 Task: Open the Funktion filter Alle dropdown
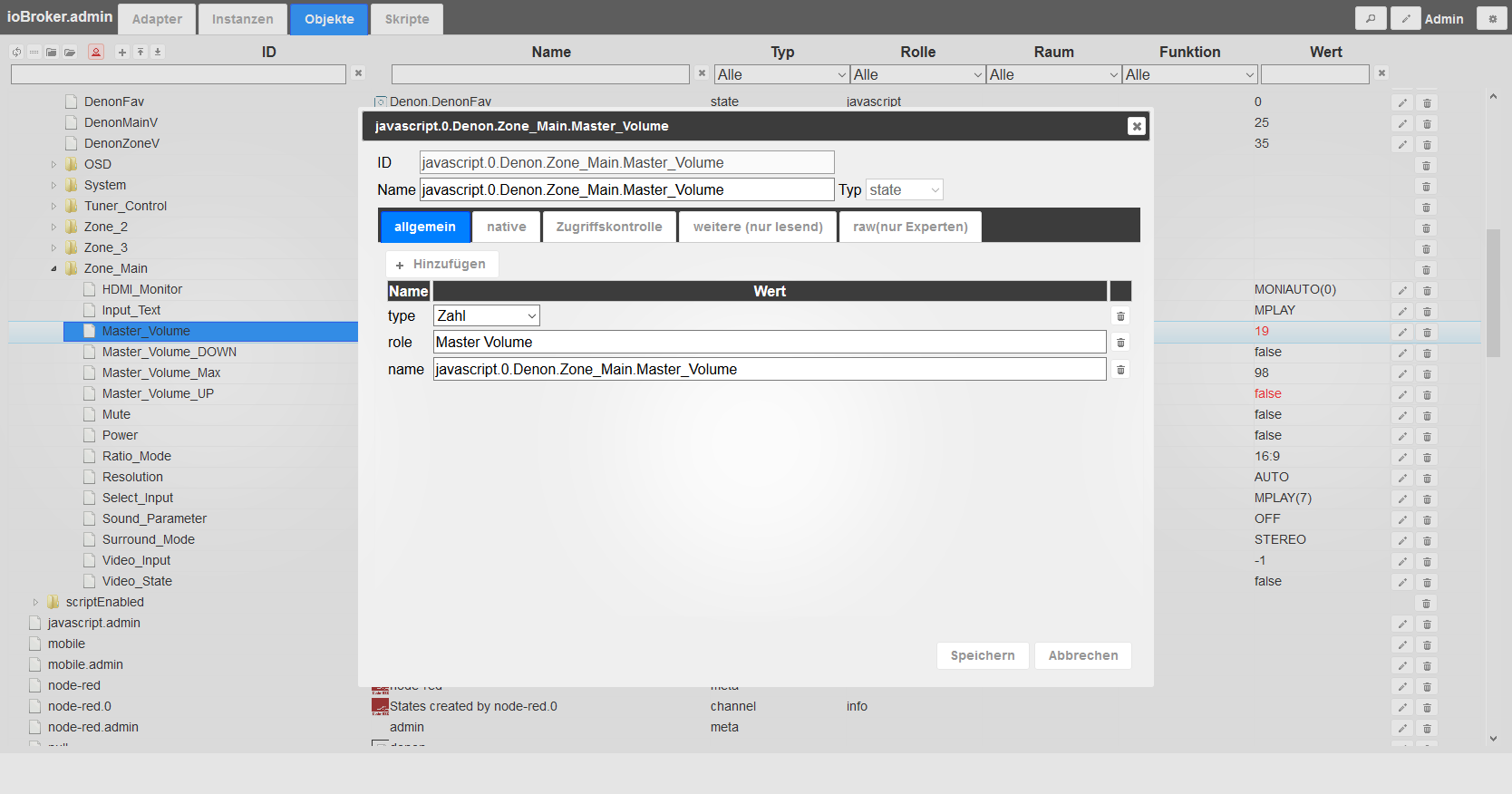[x=1190, y=74]
